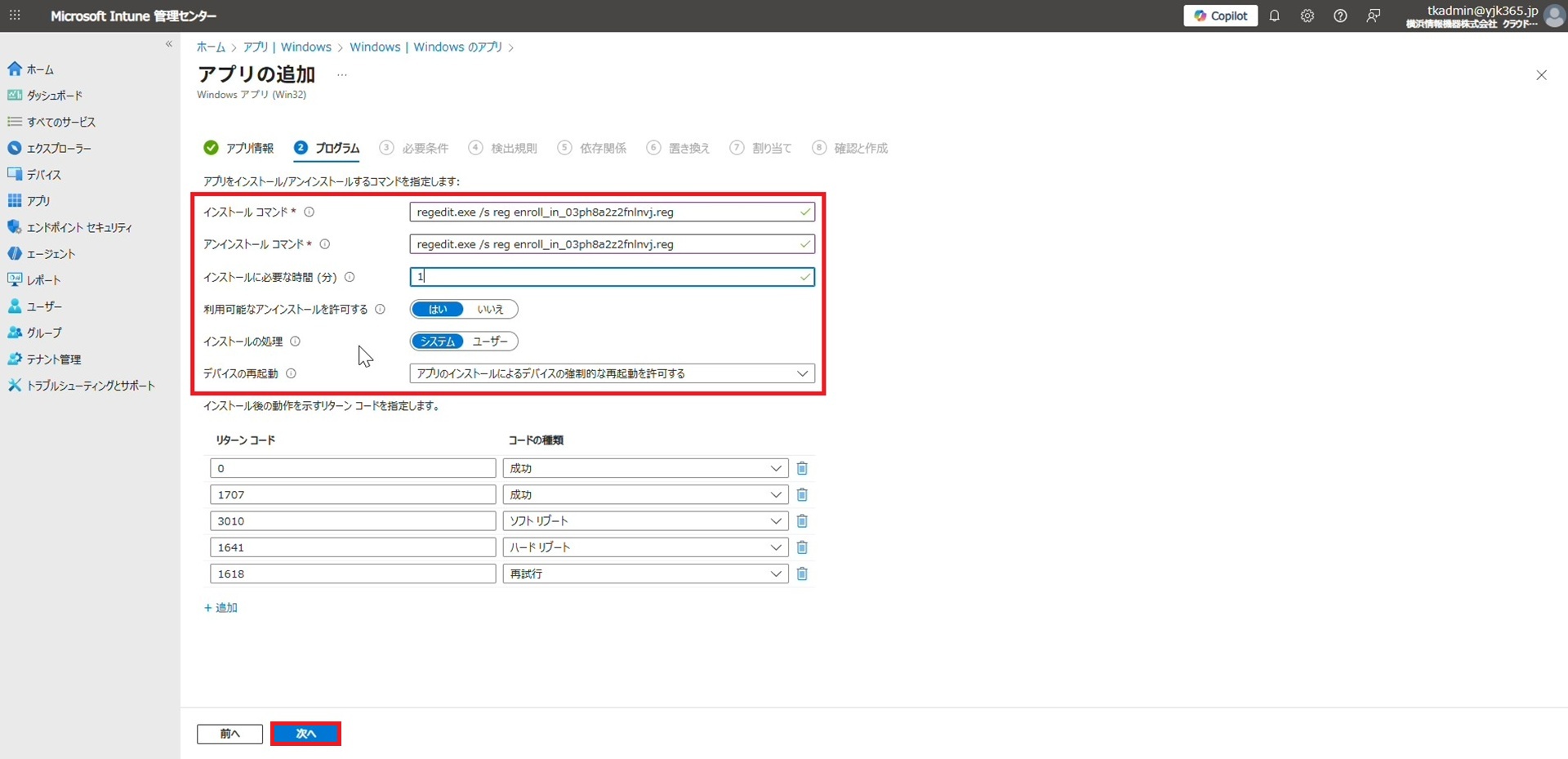Screen dimensions: 1568x759
Task: Delete the 1707 return code row
Action: tap(802, 495)
